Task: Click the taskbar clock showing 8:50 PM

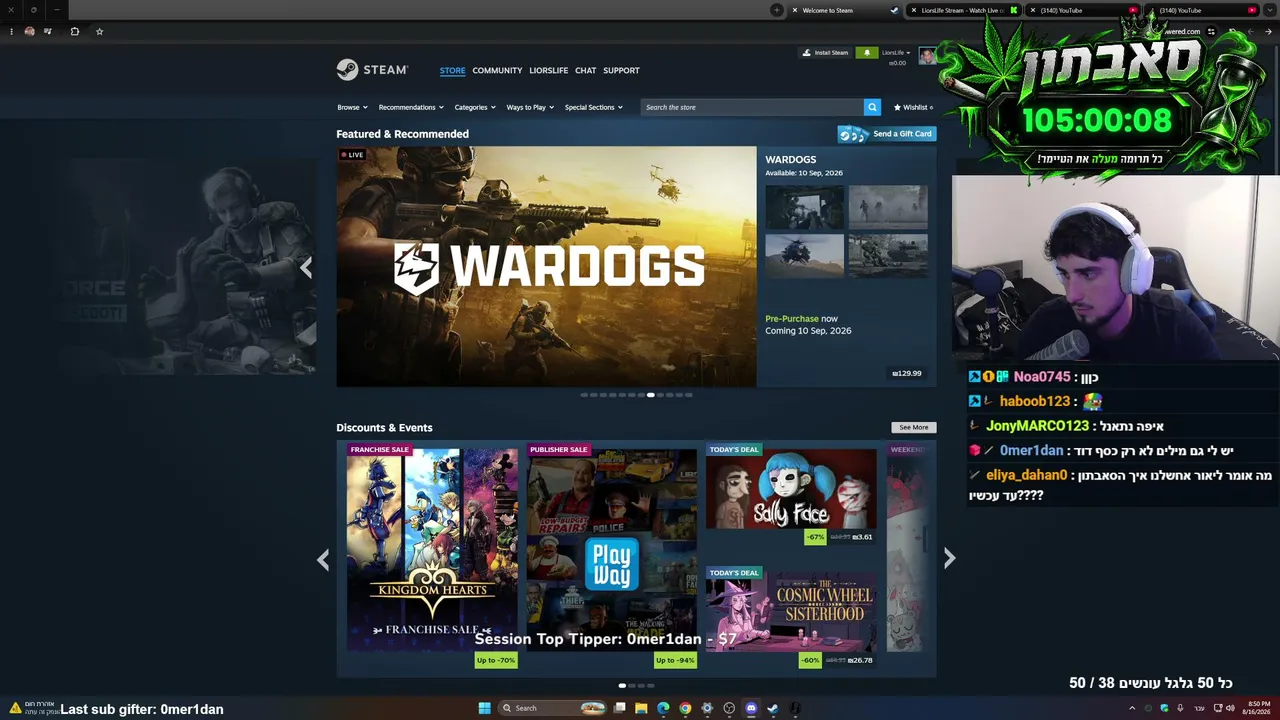Action: click(1257, 708)
